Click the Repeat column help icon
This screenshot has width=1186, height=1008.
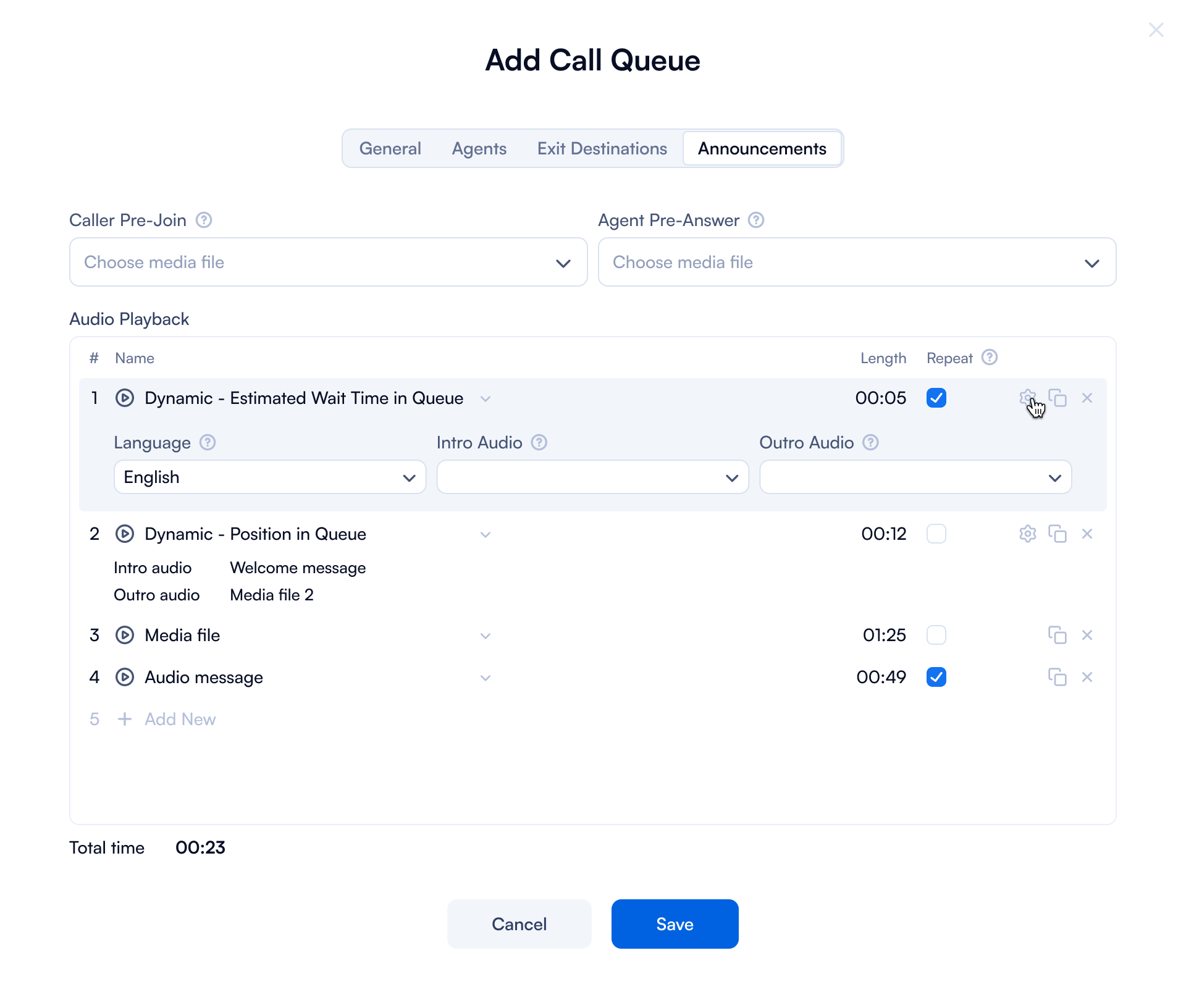tap(990, 358)
